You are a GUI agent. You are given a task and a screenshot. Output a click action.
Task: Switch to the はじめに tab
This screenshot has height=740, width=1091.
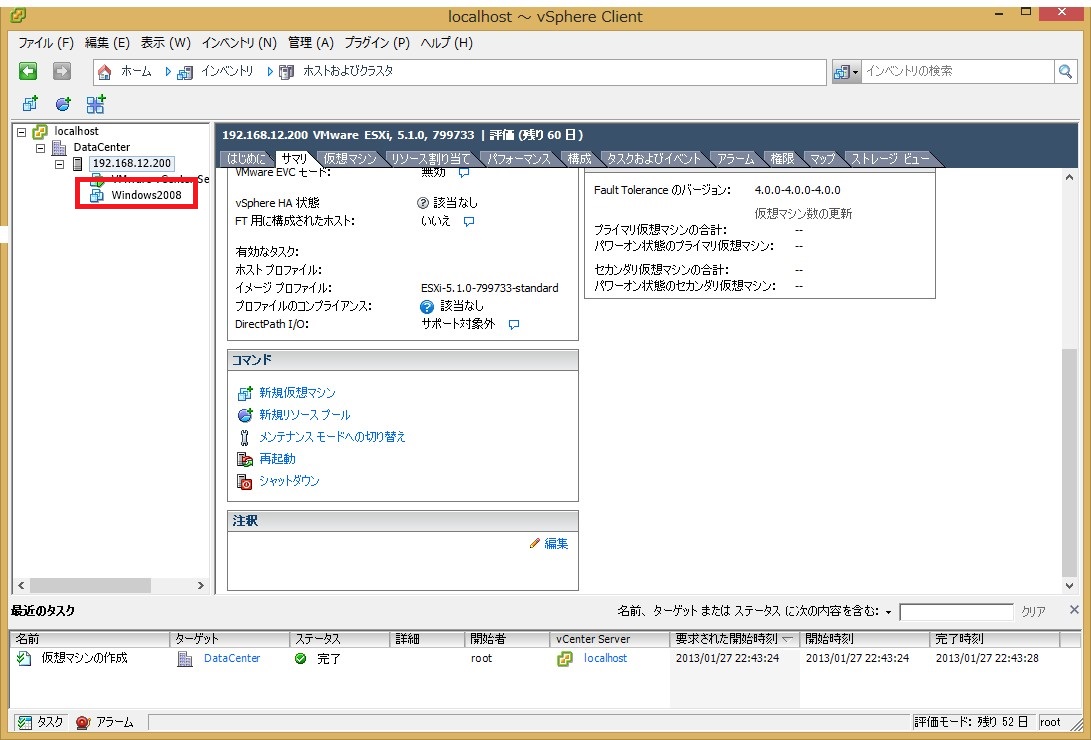tap(246, 159)
